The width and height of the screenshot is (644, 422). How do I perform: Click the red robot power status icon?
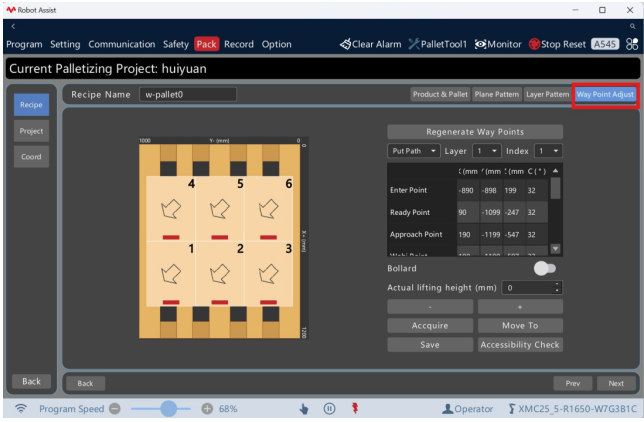tap(355, 408)
